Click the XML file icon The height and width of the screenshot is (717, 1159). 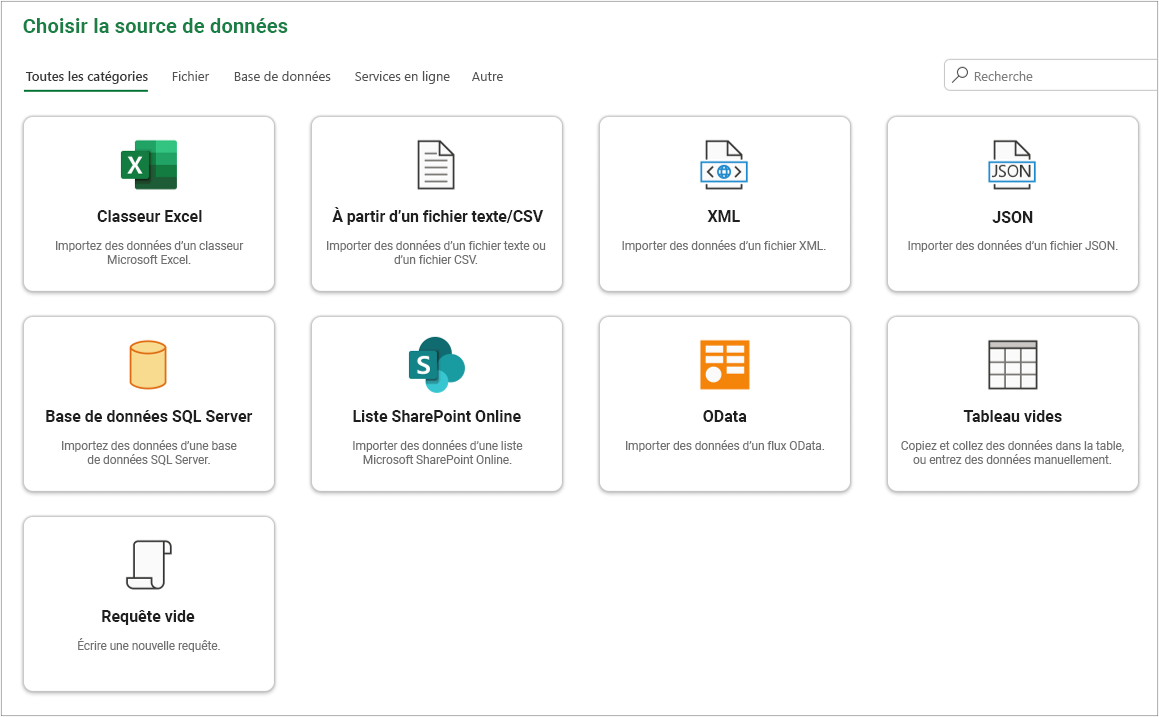click(x=724, y=165)
